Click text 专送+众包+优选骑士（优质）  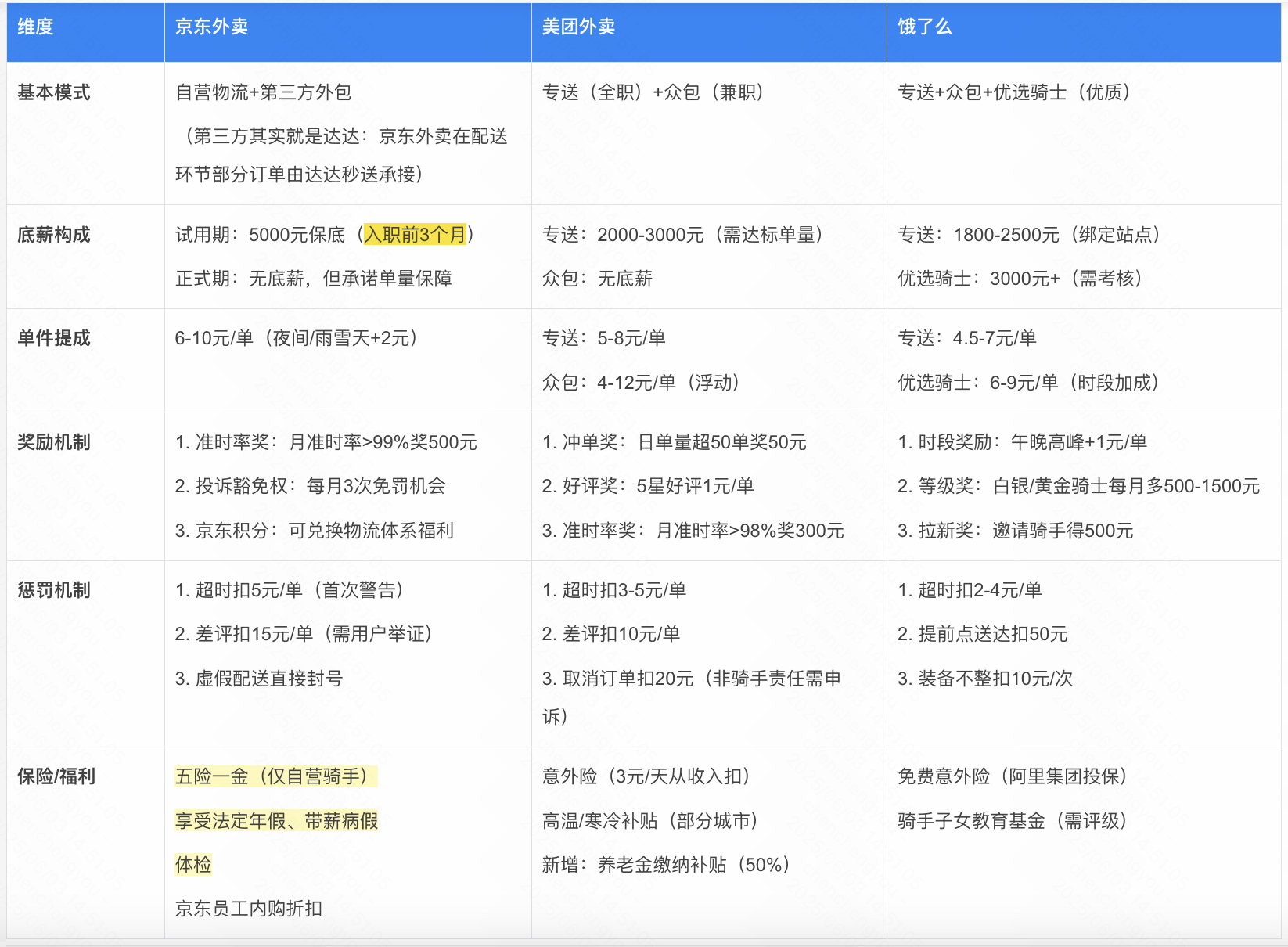[x=1015, y=92]
